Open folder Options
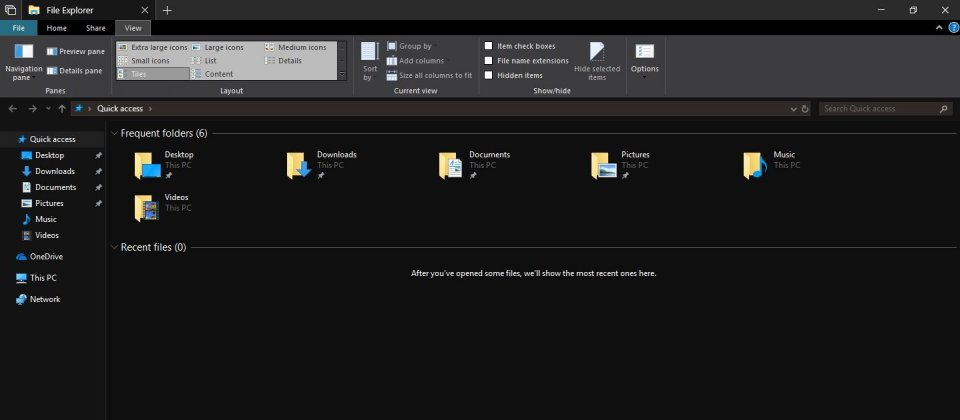Image resolution: width=960 pixels, height=420 pixels. pyautogui.click(x=645, y=61)
